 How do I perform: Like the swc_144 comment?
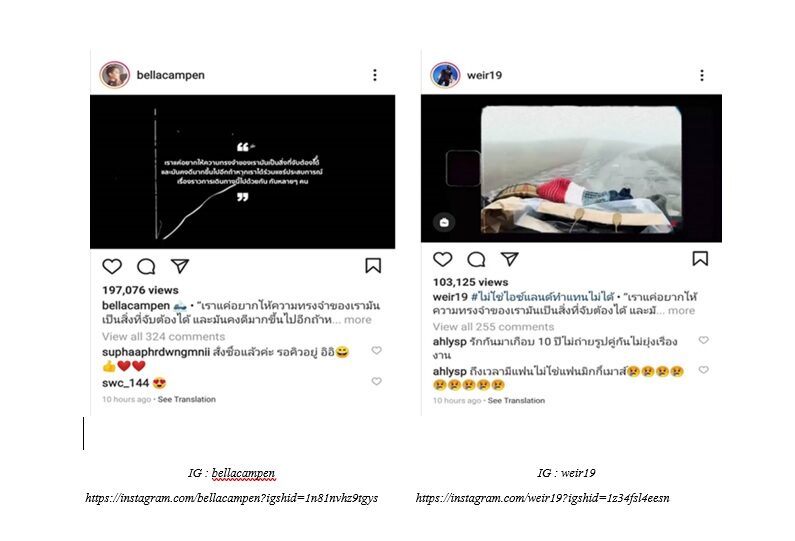[x=376, y=381]
